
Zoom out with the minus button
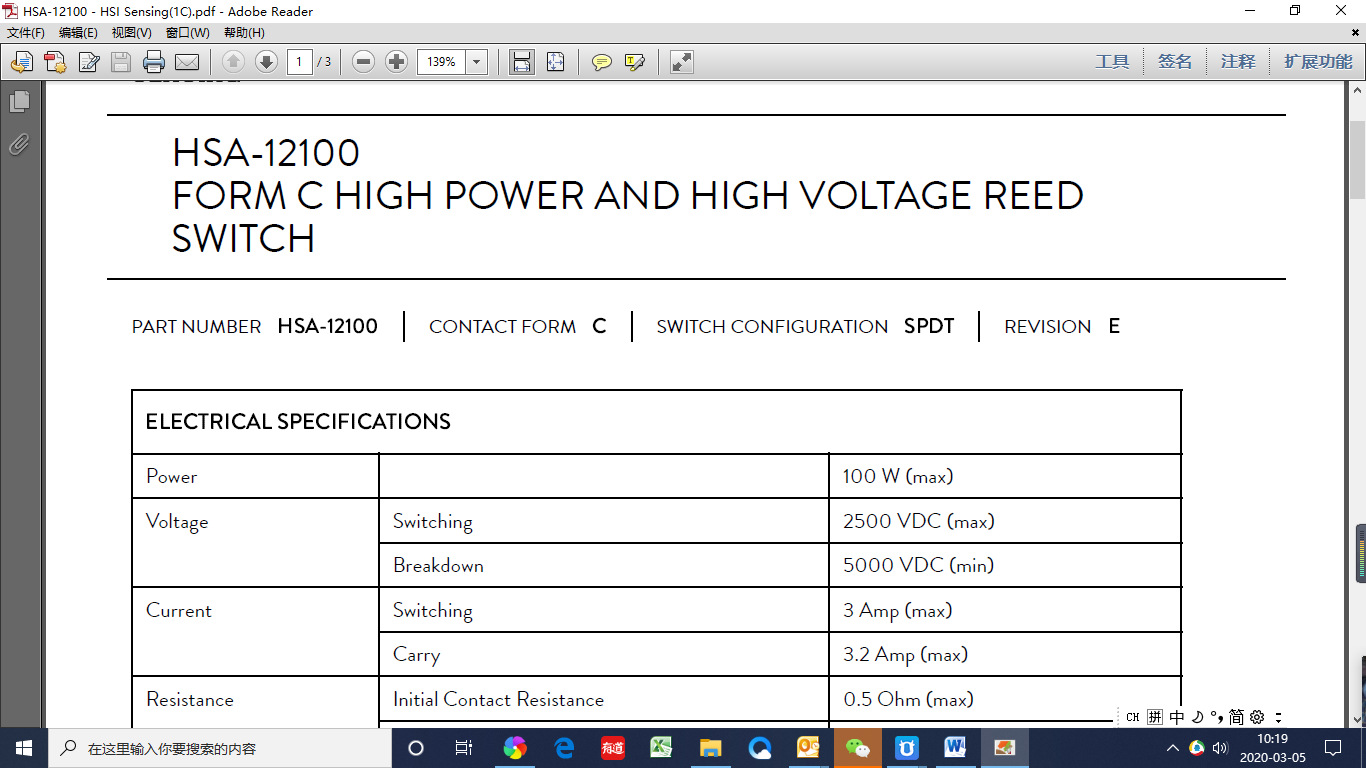364,62
